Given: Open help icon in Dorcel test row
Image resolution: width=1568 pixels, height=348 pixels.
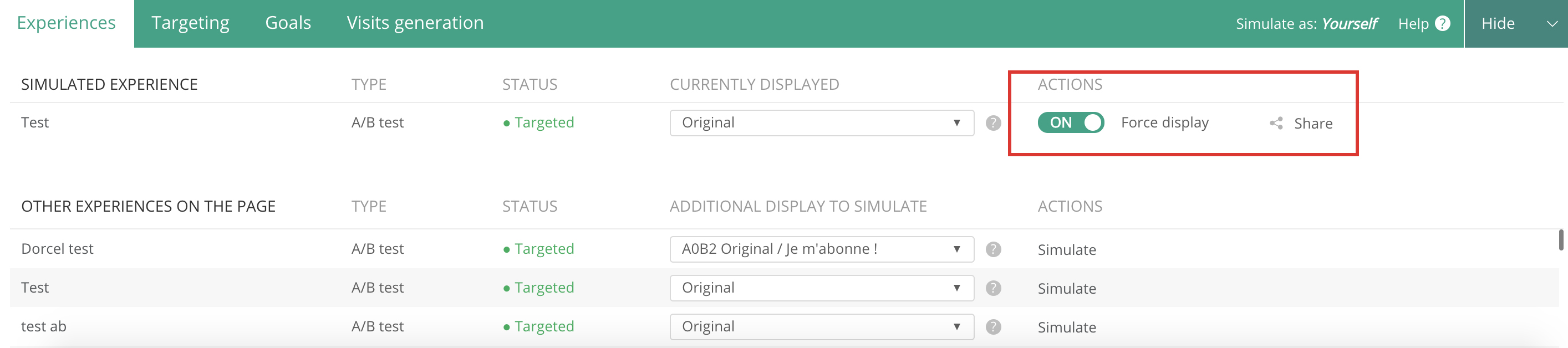Looking at the screenshot, I should [x=993, y=249].
